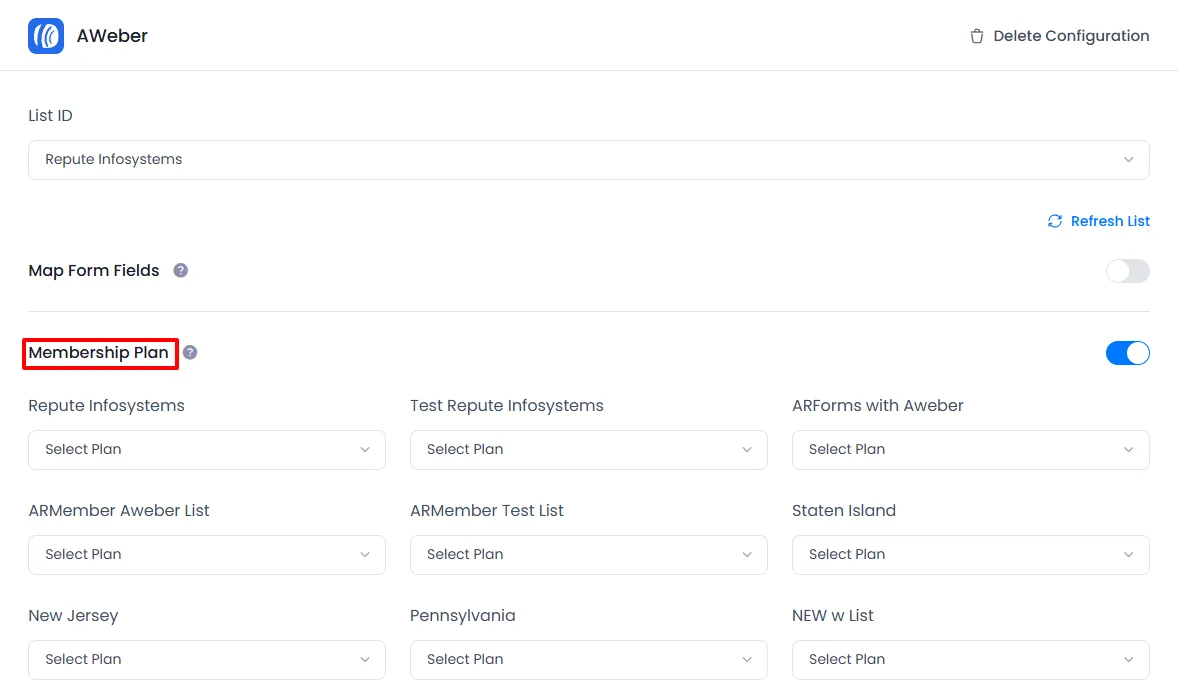The width and height of the screenshot is (1178, 696).
Task: Click the help icon beside Membership Plan
Action: pos(190,352)
